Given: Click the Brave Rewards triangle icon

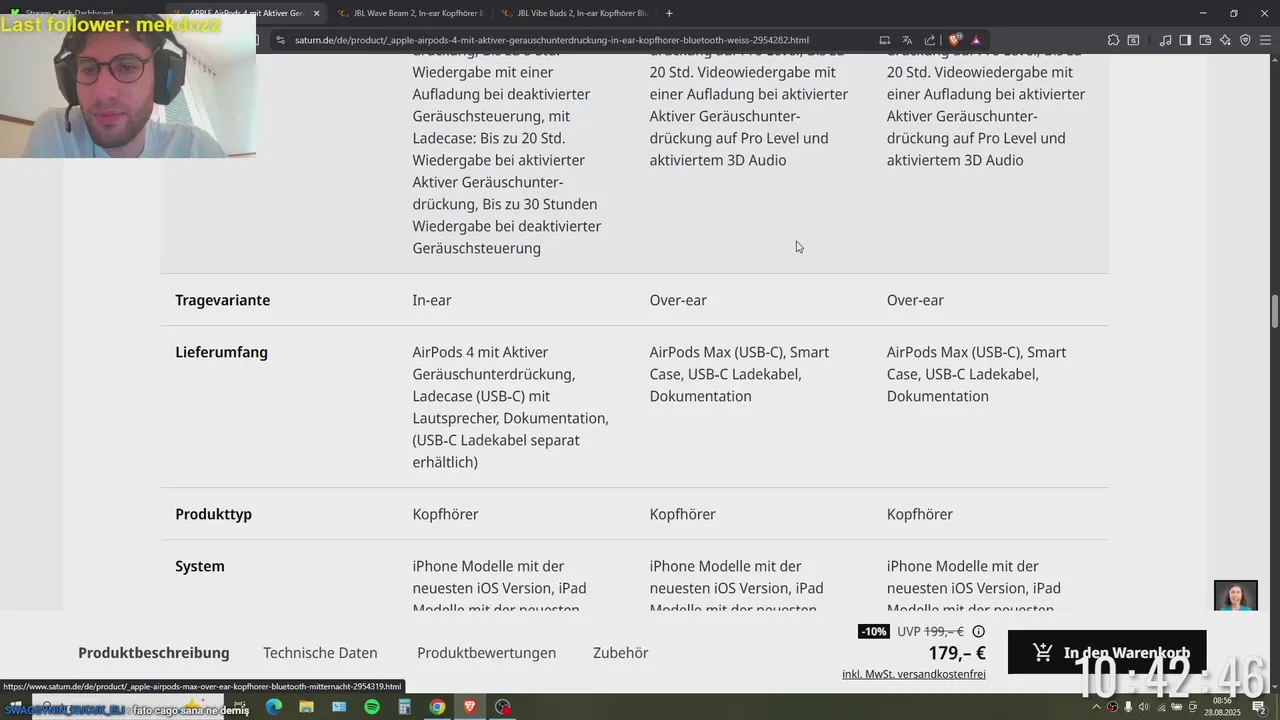Looking at the screenshot, I should pos(976,40).
